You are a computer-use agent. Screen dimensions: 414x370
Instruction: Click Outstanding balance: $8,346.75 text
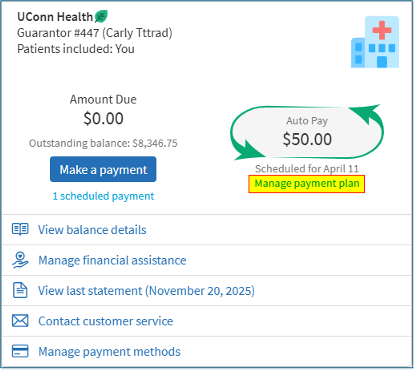click(x=103, y=143)
